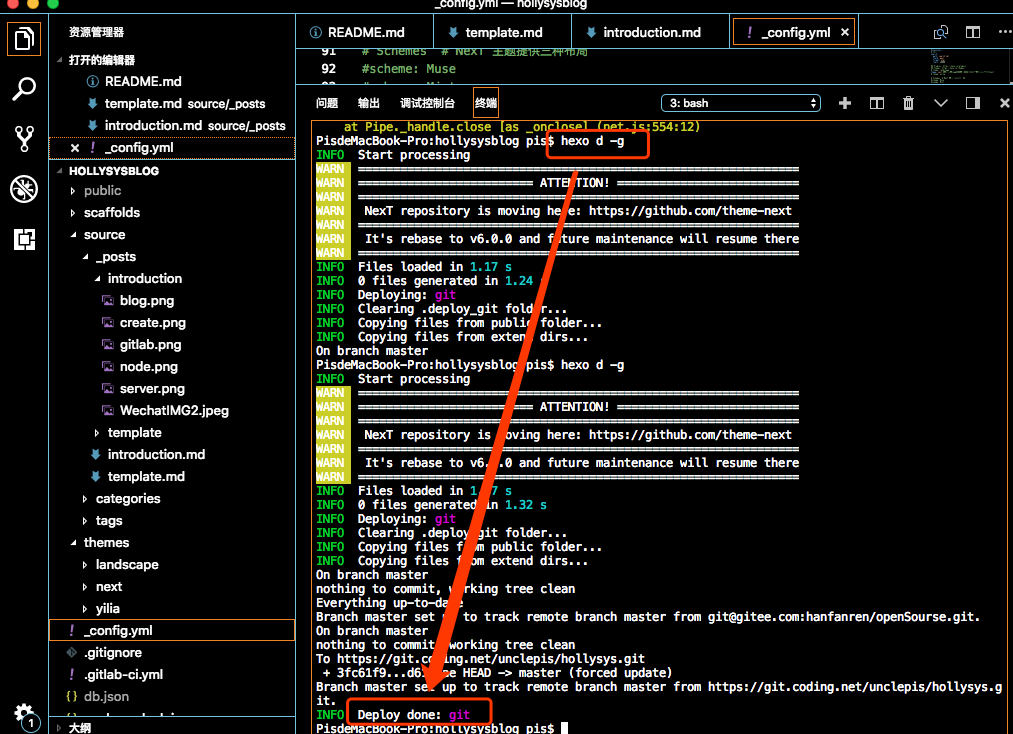The image size is (1013, 734).
Task: Open the '3: bash' terminal selector dropdown
Action: point(741,103)
